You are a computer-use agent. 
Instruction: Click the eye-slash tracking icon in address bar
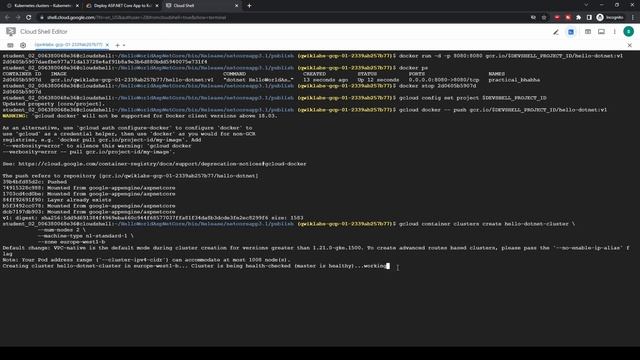pyautogui.click(x=533, y=18)
